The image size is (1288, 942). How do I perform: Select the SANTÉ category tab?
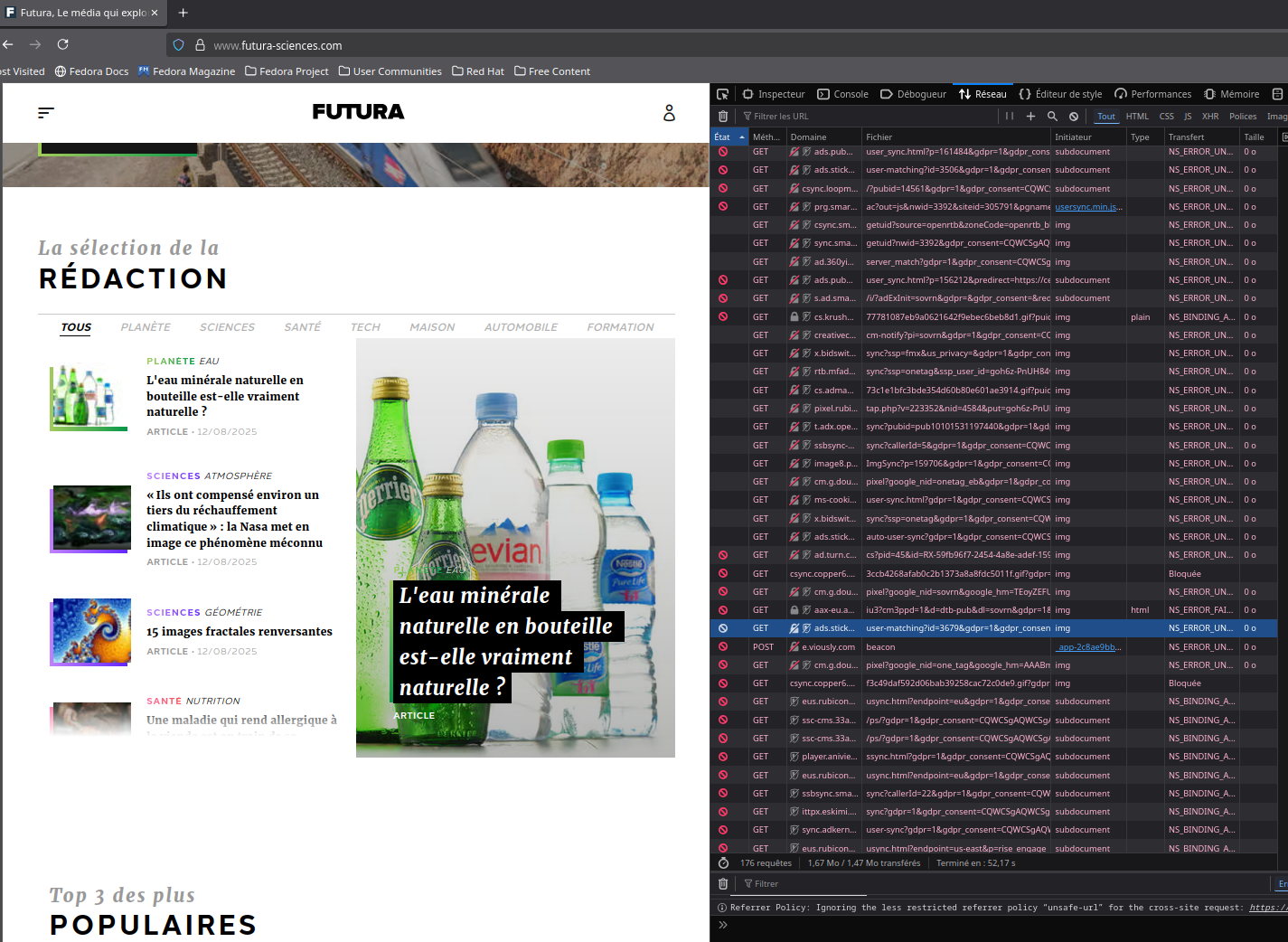coord(302,327)
